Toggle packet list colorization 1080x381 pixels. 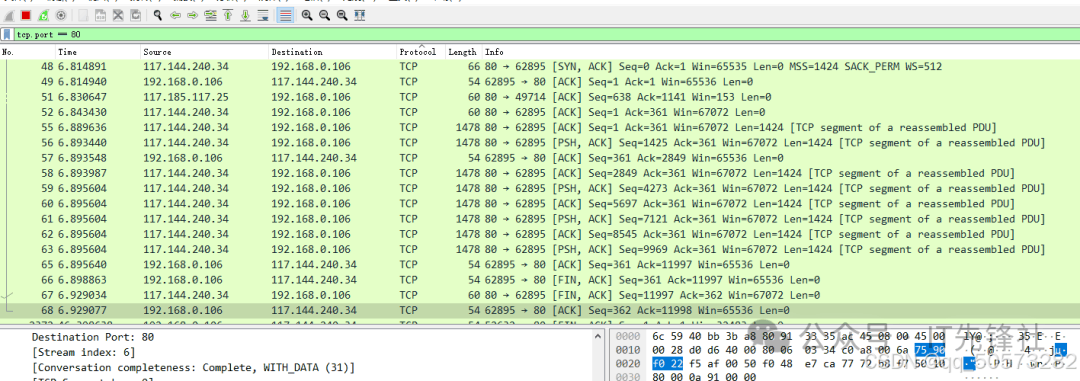285,15
